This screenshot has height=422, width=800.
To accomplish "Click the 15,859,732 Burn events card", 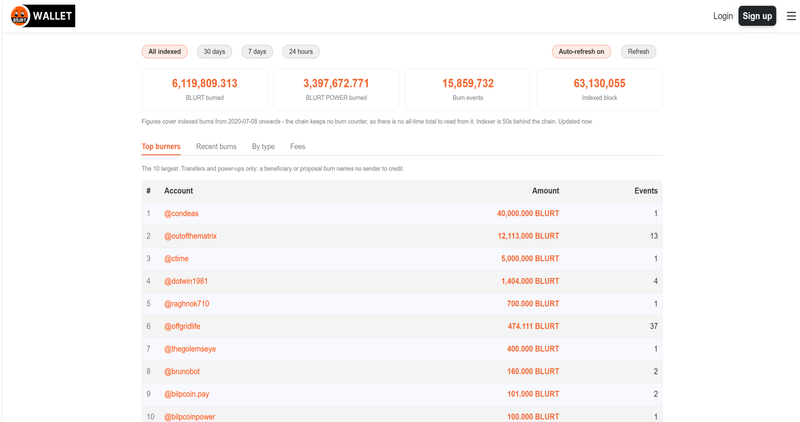I will pyautogui.click(x=468, y=89).
